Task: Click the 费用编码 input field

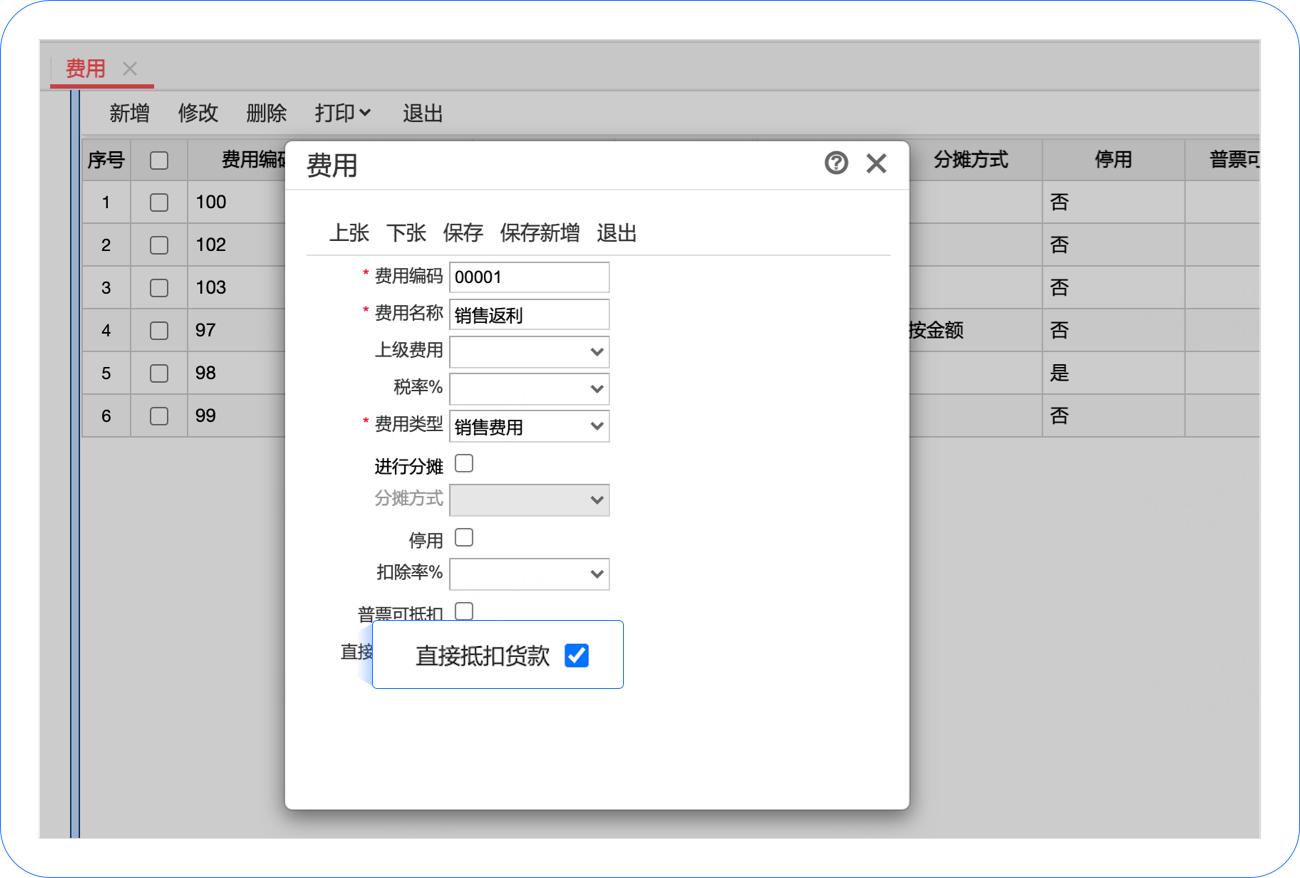Action: click(x=529, y=277)
